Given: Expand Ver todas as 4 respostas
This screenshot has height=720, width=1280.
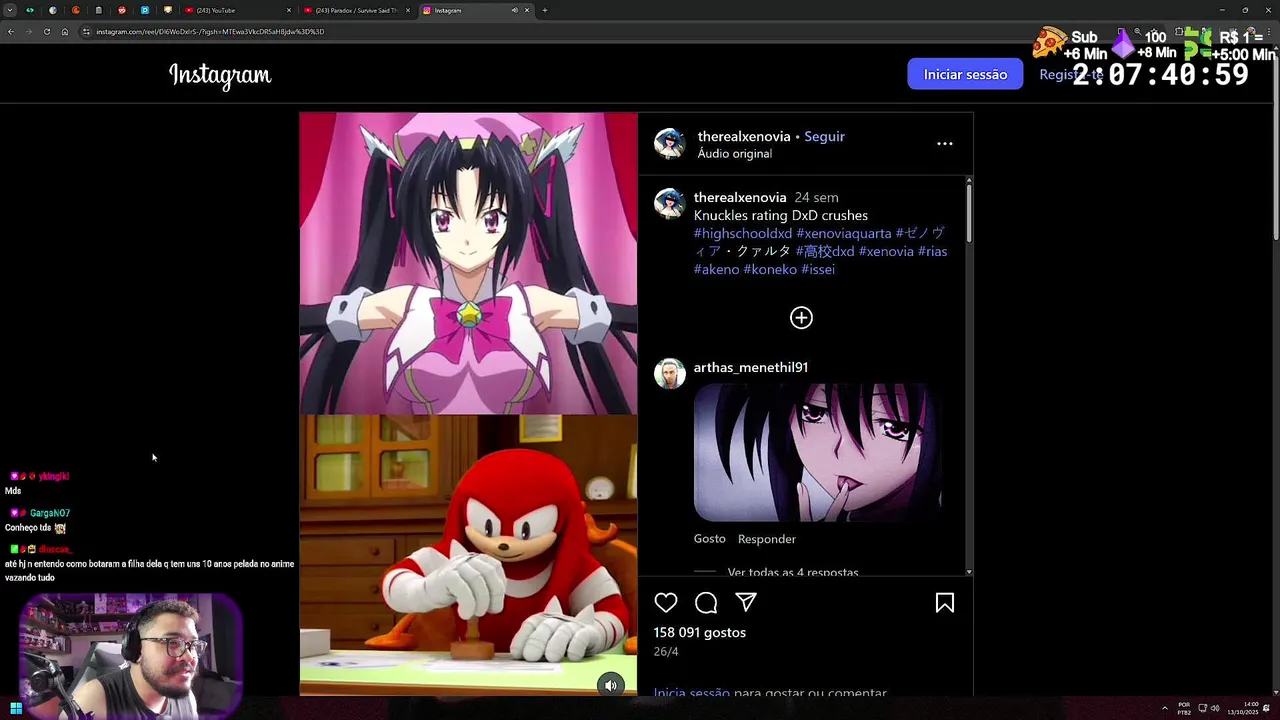Looking at the screenshot, I should tap(793, 572).
